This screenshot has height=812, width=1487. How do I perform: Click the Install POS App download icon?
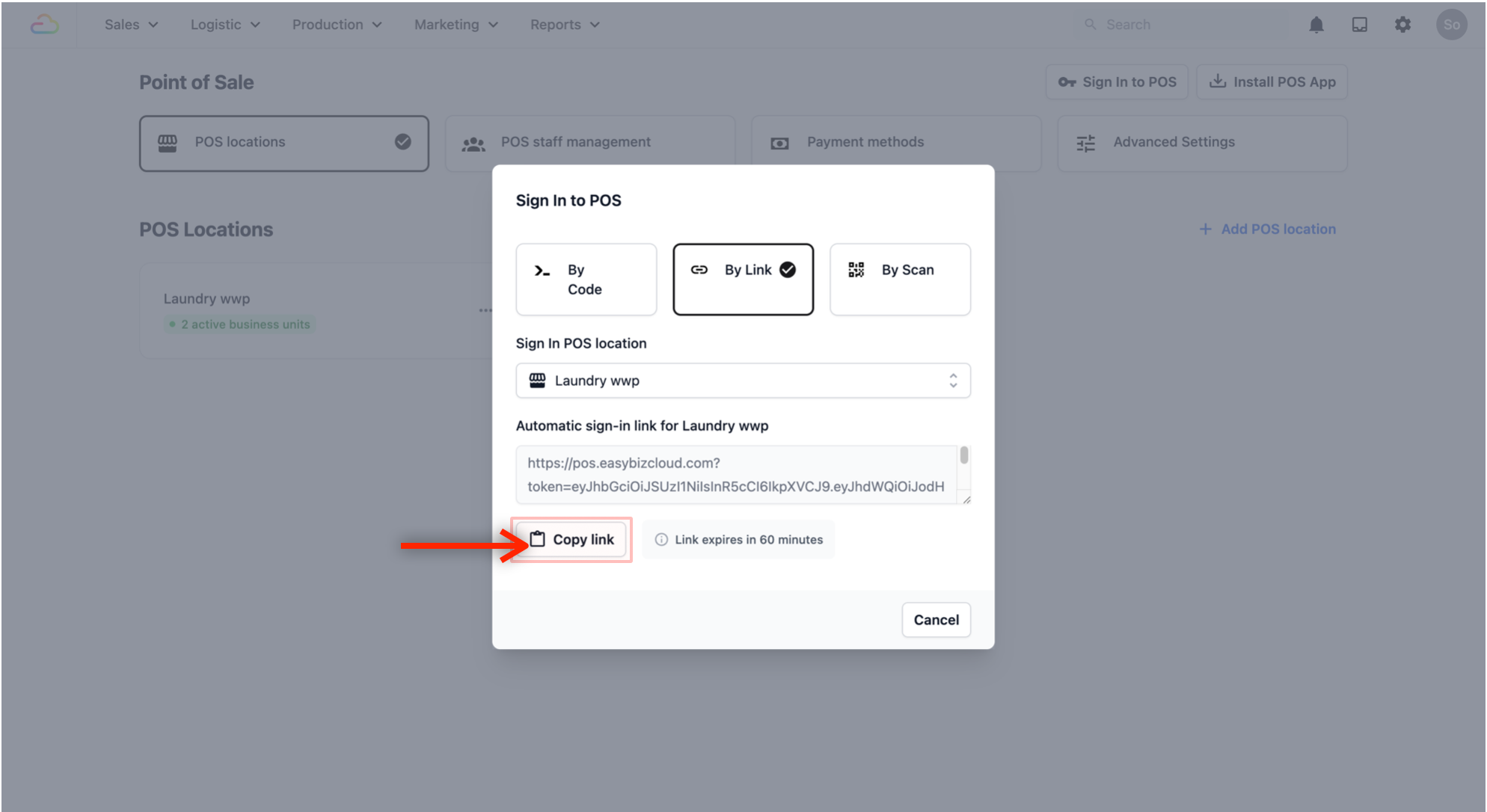tap(1218, 81)
